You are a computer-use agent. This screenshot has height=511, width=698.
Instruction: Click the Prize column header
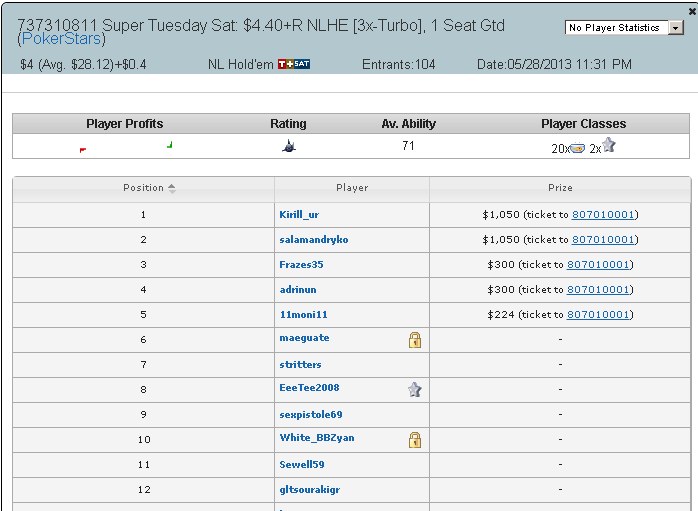pyautogui.click(x=560, y=188)
